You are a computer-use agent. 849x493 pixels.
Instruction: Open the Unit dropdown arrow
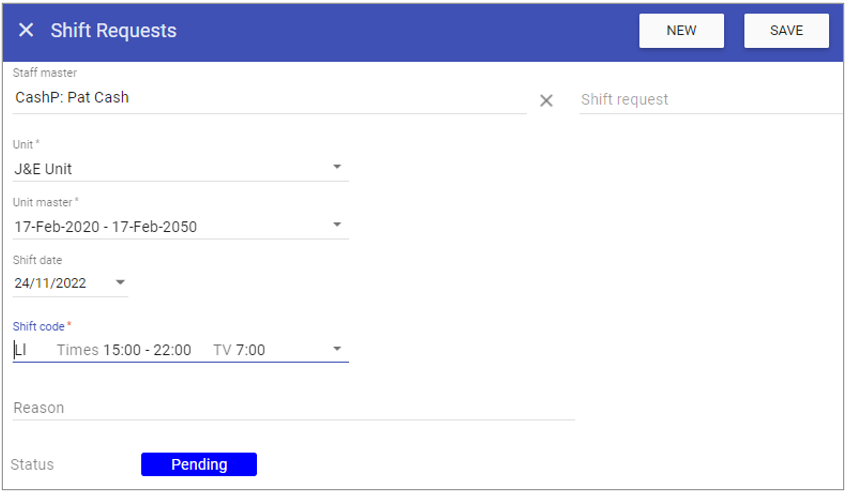(337, 167)
